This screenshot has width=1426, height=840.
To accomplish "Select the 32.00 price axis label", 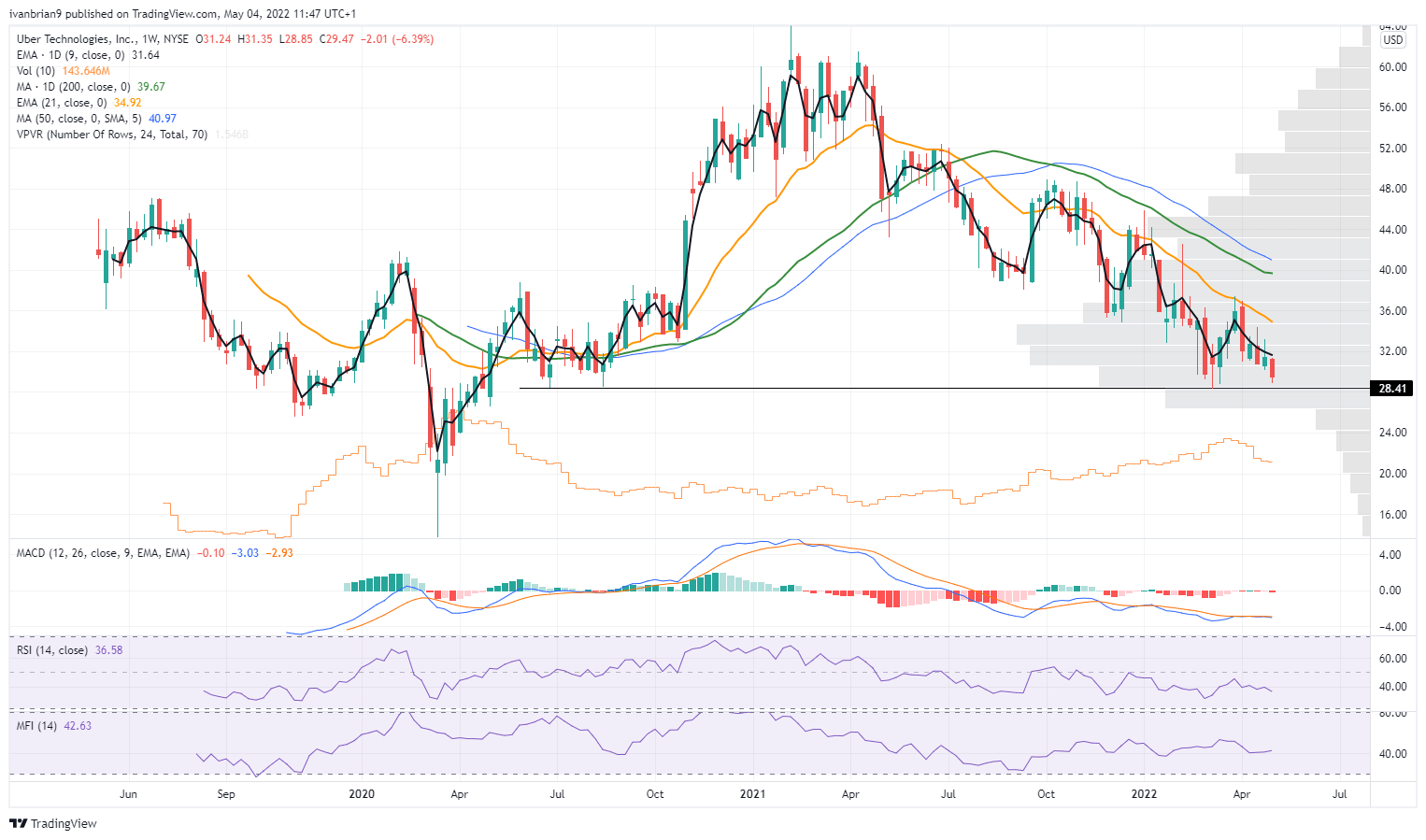I will pos(1393,351).
